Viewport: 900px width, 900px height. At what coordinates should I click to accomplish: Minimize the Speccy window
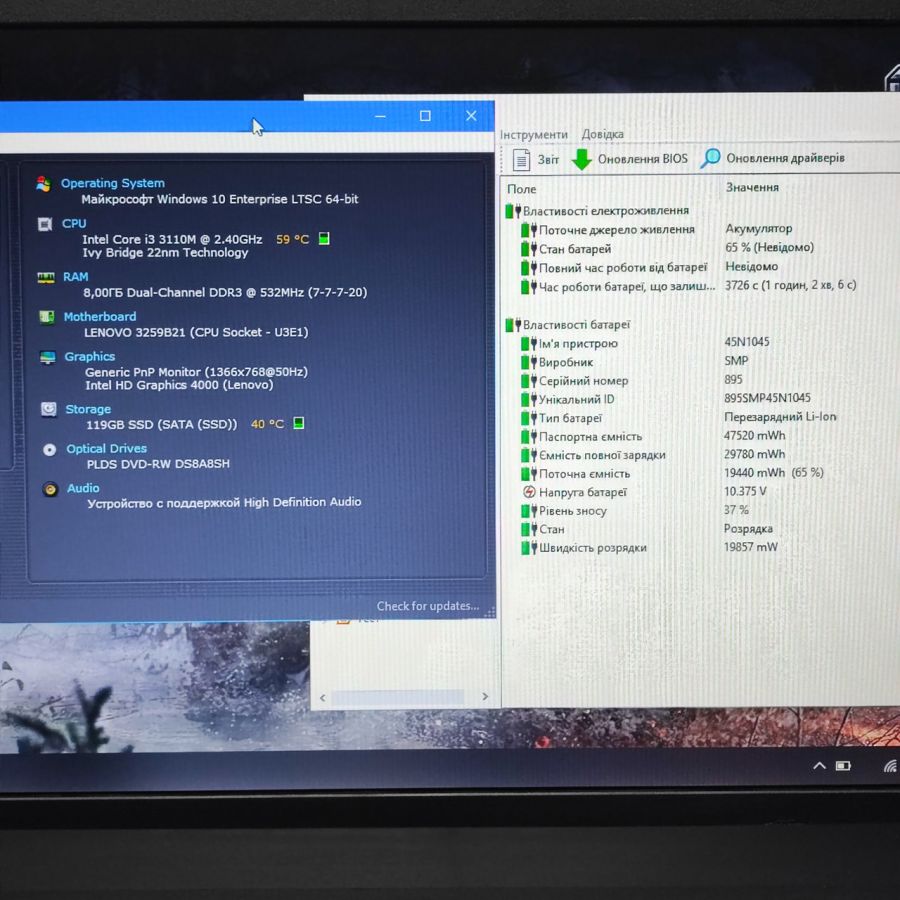click(380, 116)
